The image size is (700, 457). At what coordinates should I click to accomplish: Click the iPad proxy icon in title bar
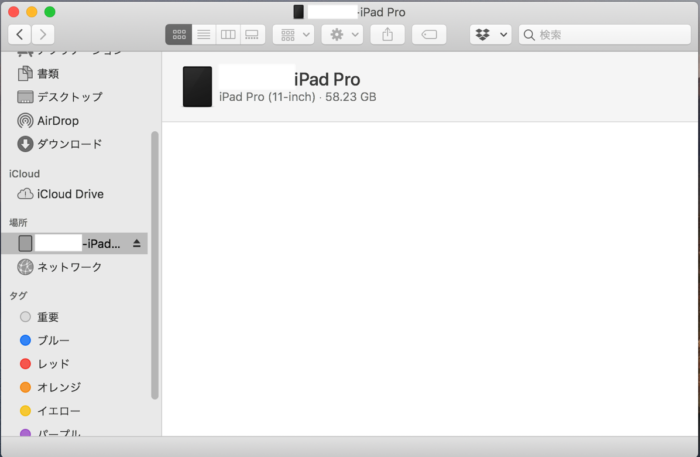point(299,12)
